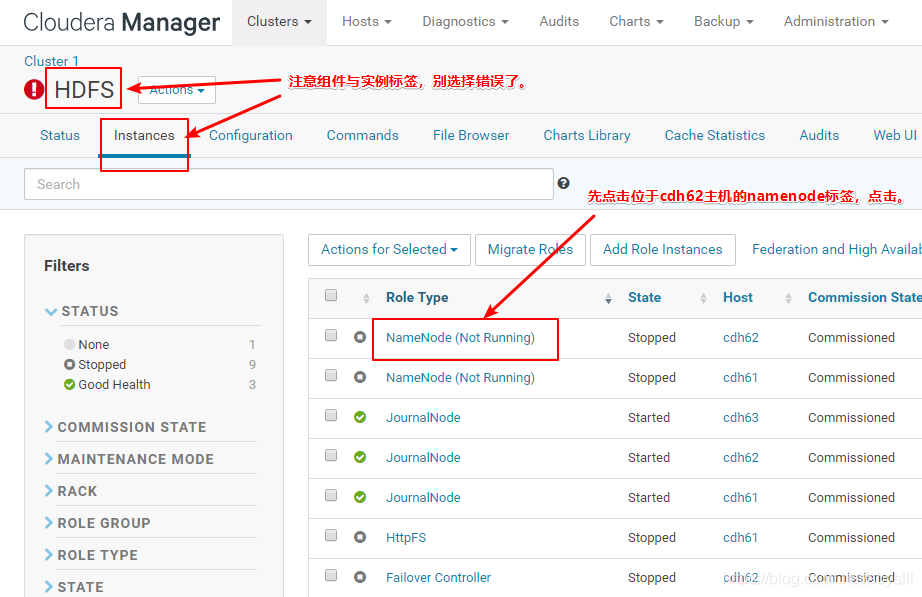Sort using the Host column sort arrows
Viewport: 922px width, 597px height.
[x=789, y=298]
